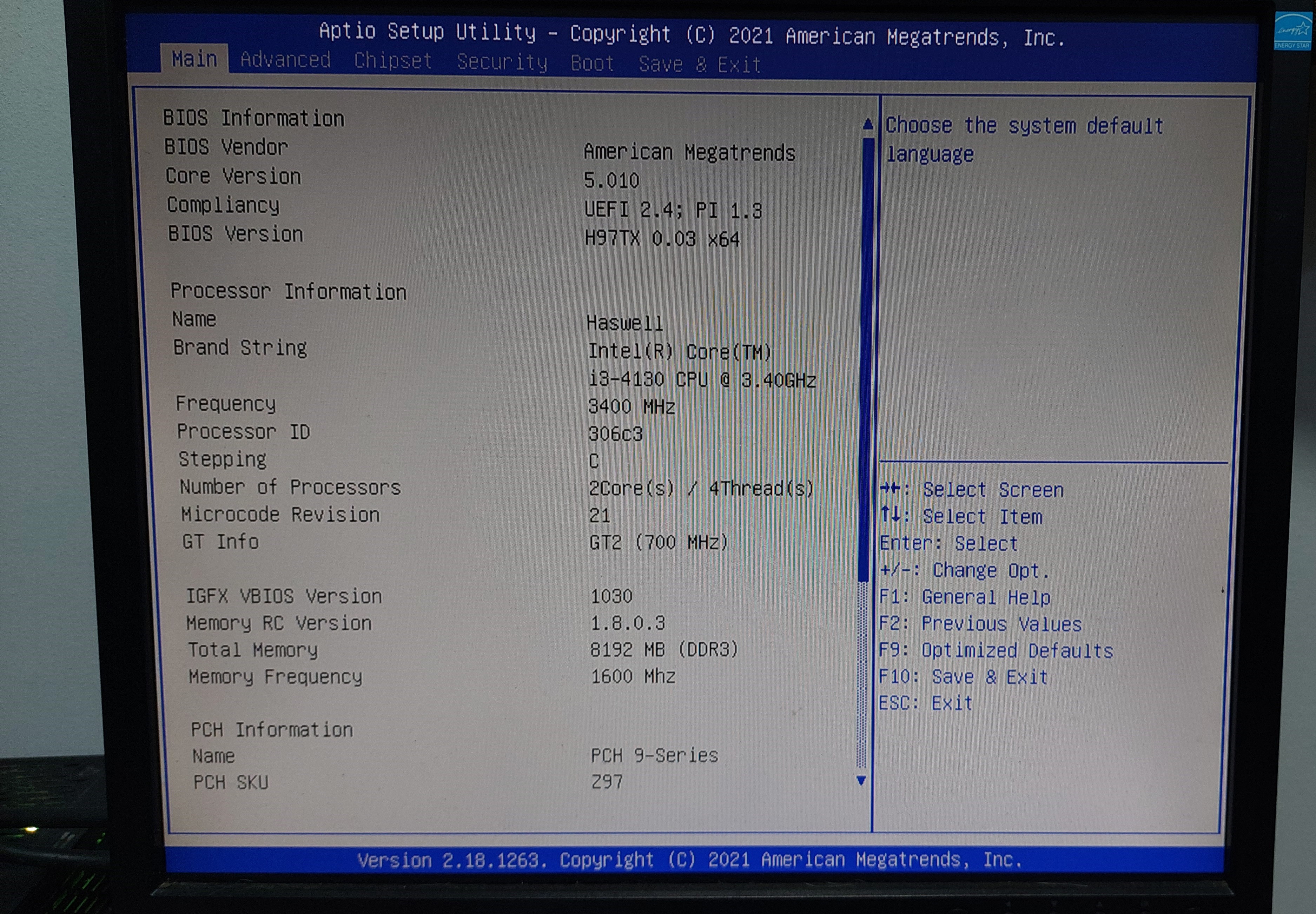Click the '+/-: Change Opt.' key hint
Screen dimensions: 1316x914
(x=965, y=570)
